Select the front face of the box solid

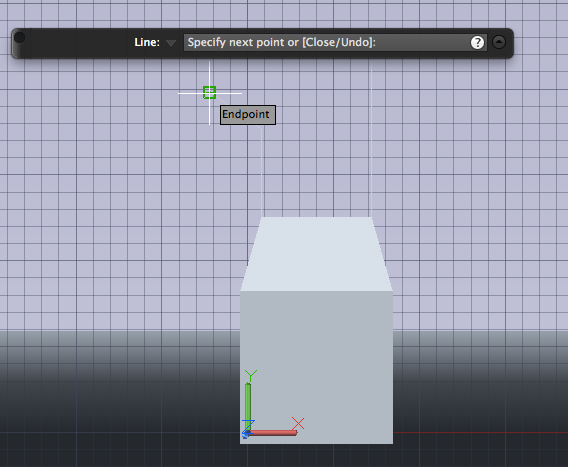pos(316,367)
